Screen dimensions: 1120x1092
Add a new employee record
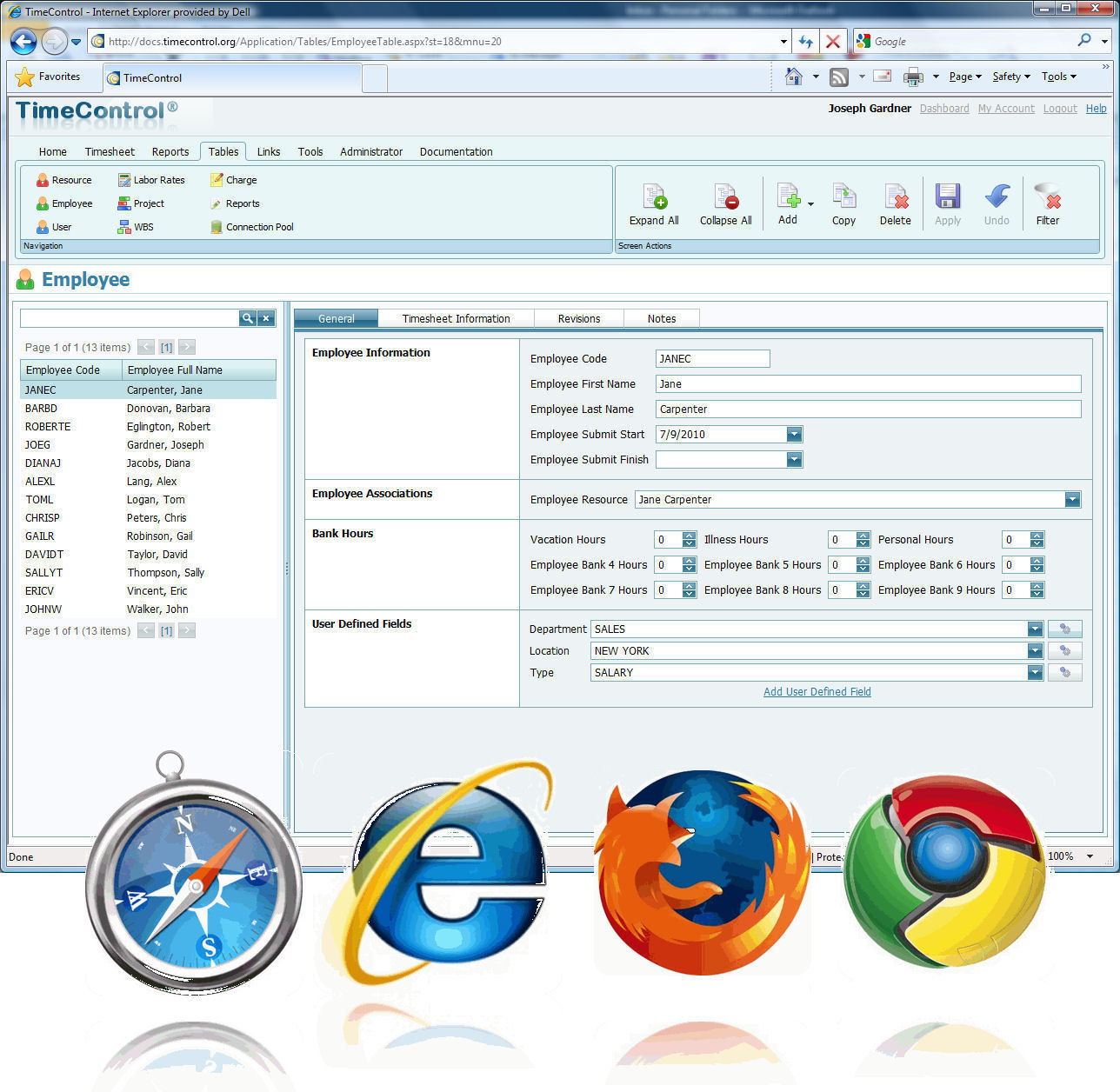point(787,204)
